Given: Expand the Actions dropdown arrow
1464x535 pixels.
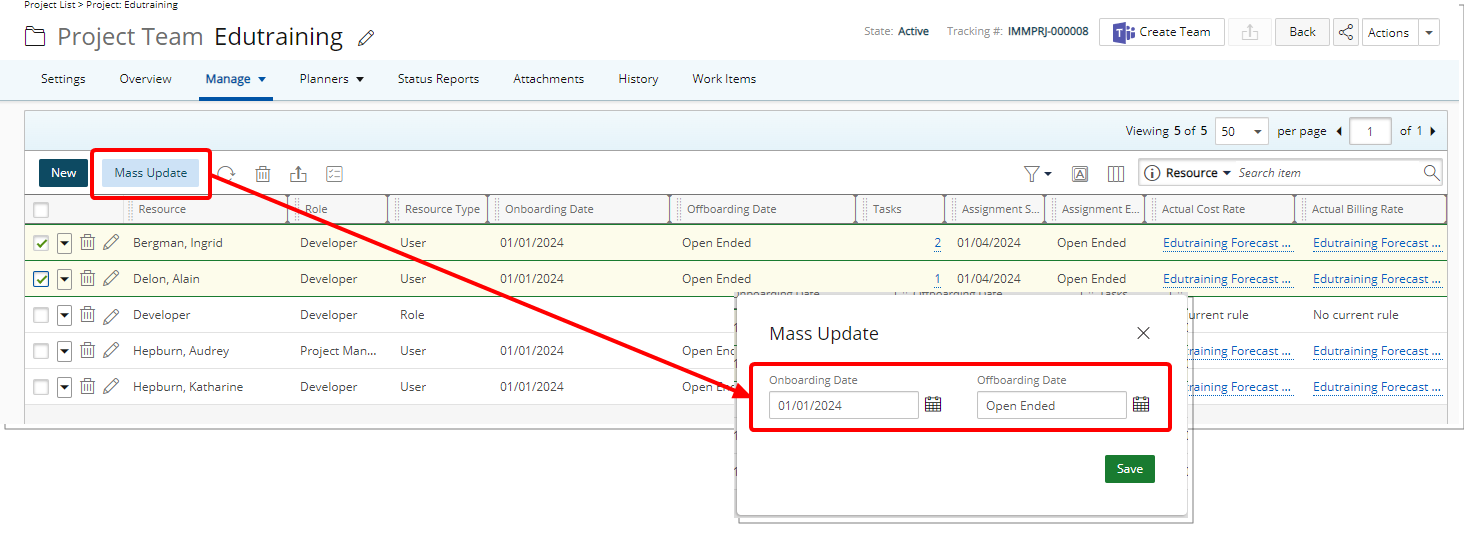Looking at the screenshot, I should click(x=1429, y=32).
